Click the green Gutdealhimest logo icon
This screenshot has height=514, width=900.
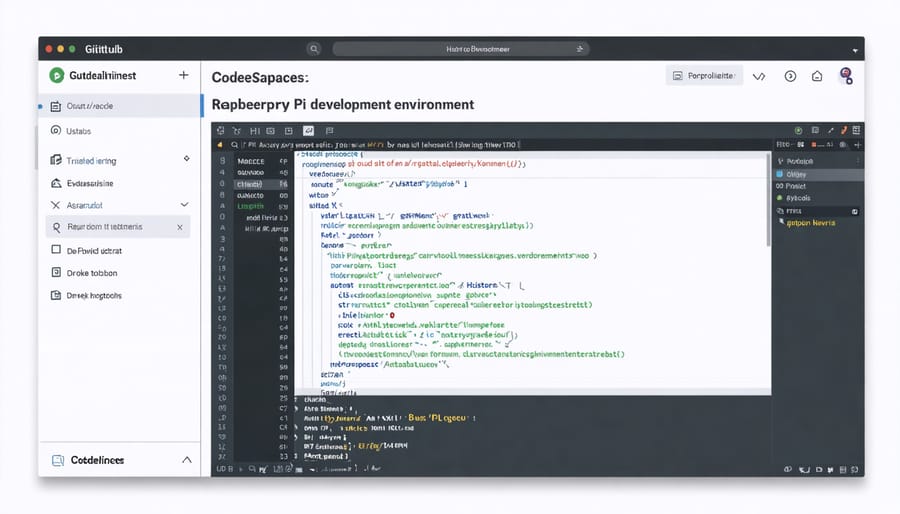coord(56,75)
